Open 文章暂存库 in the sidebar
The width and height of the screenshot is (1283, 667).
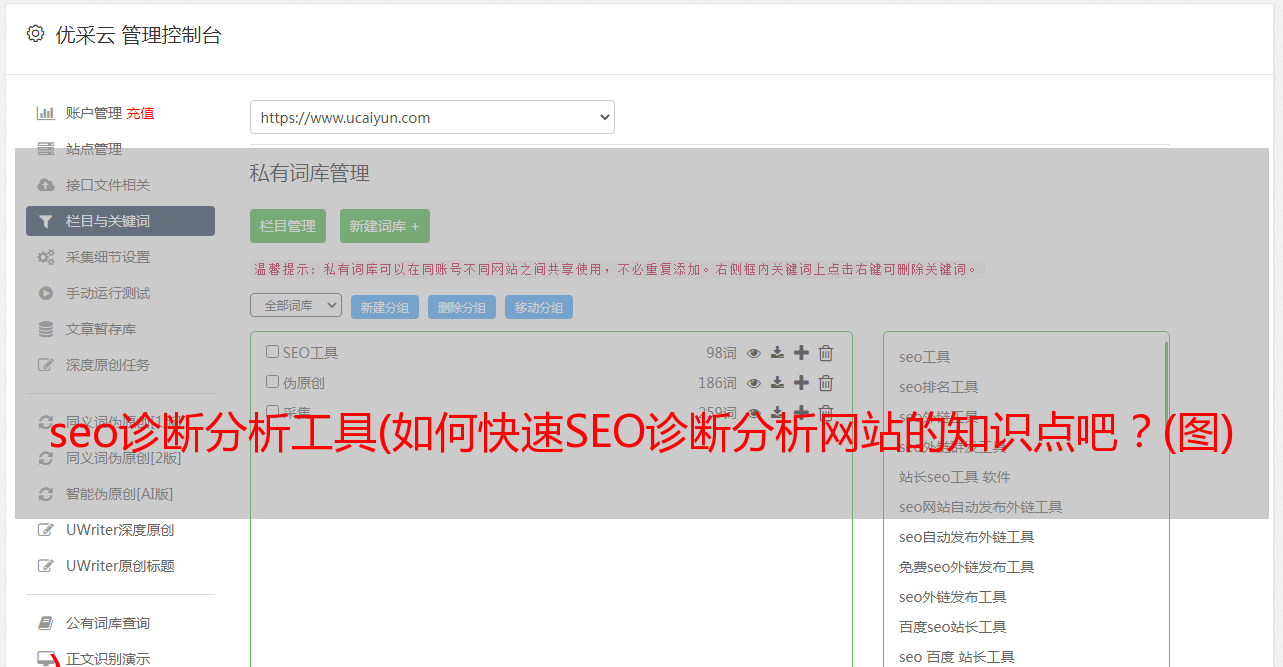101,329
